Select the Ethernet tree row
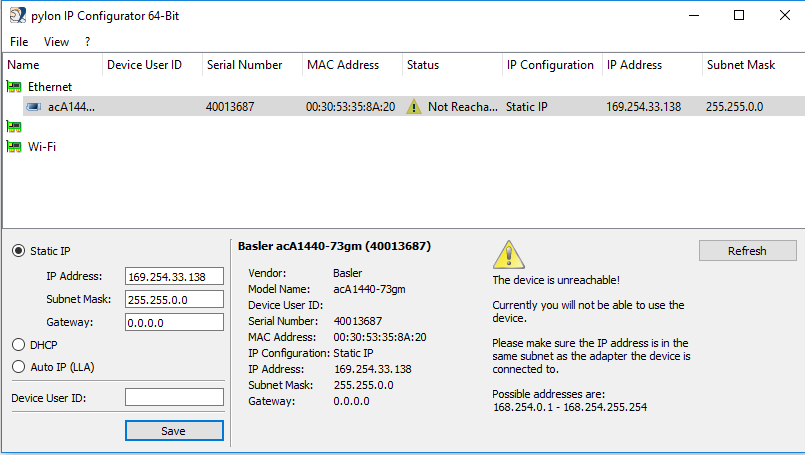805x455 pixels. point(403,86)
